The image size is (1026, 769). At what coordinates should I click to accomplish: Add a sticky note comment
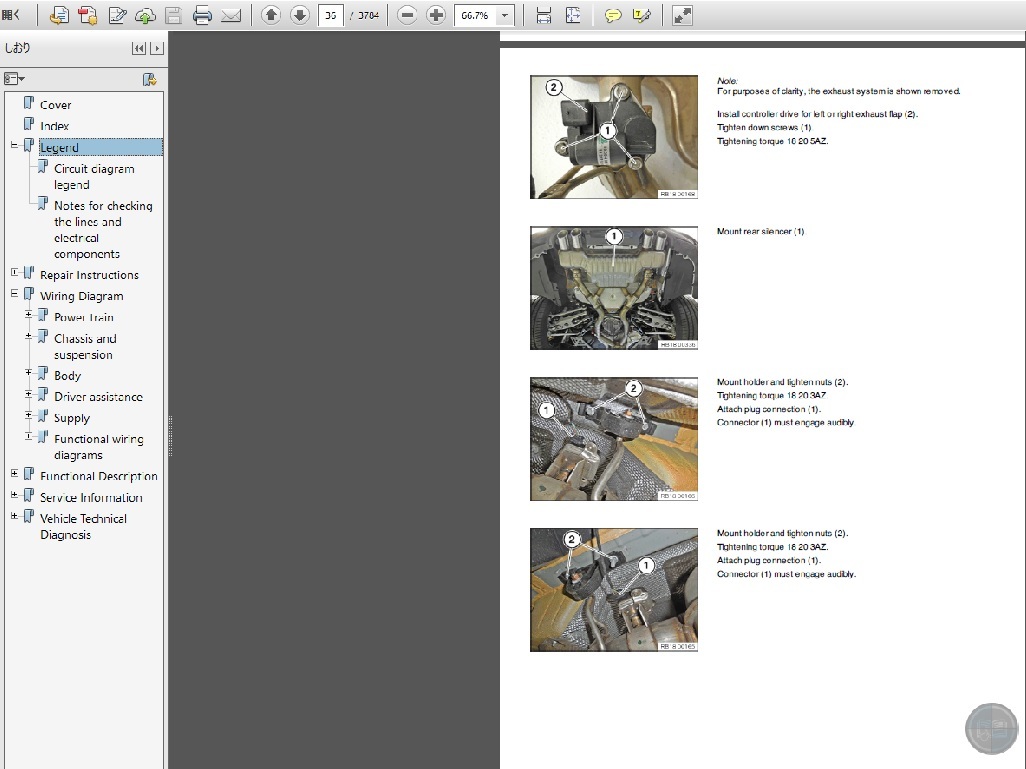click(x=613, y=15)
